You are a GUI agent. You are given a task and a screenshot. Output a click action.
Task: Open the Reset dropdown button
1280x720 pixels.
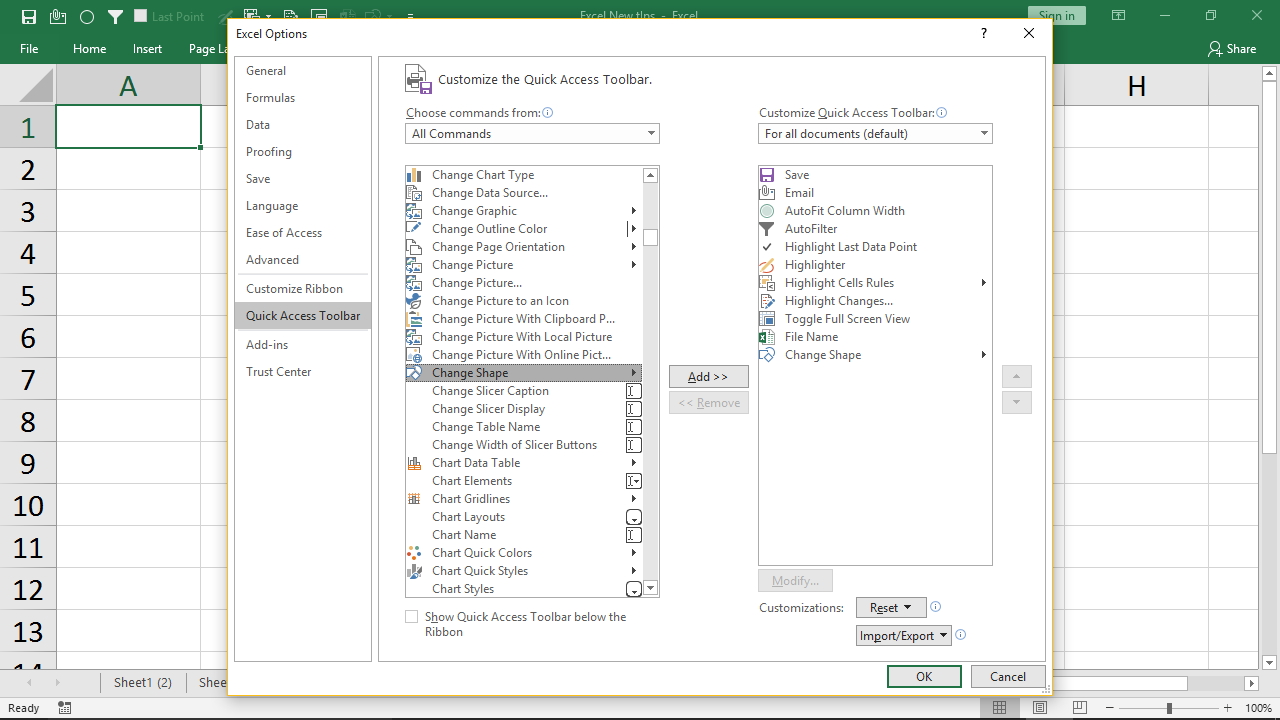tap(891, 608)
